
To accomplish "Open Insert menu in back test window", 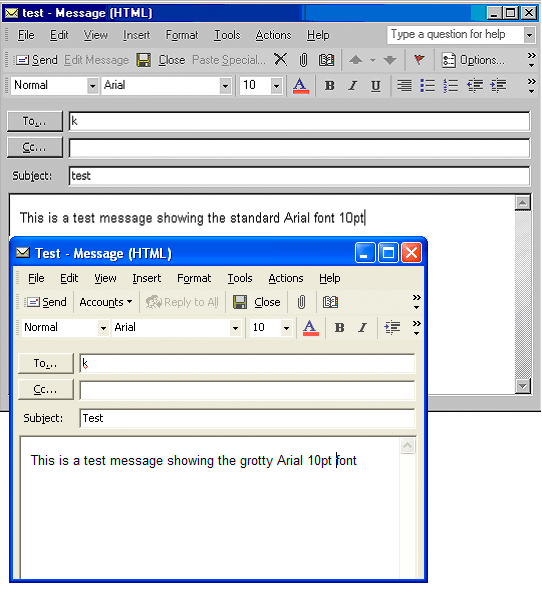I will pos(137,35).
